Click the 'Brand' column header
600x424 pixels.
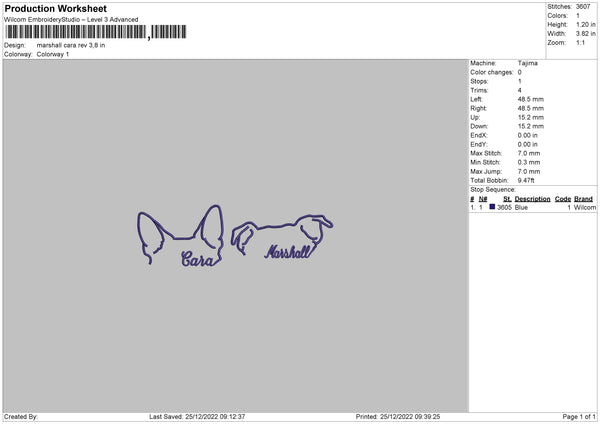click(x=583, y=199)
